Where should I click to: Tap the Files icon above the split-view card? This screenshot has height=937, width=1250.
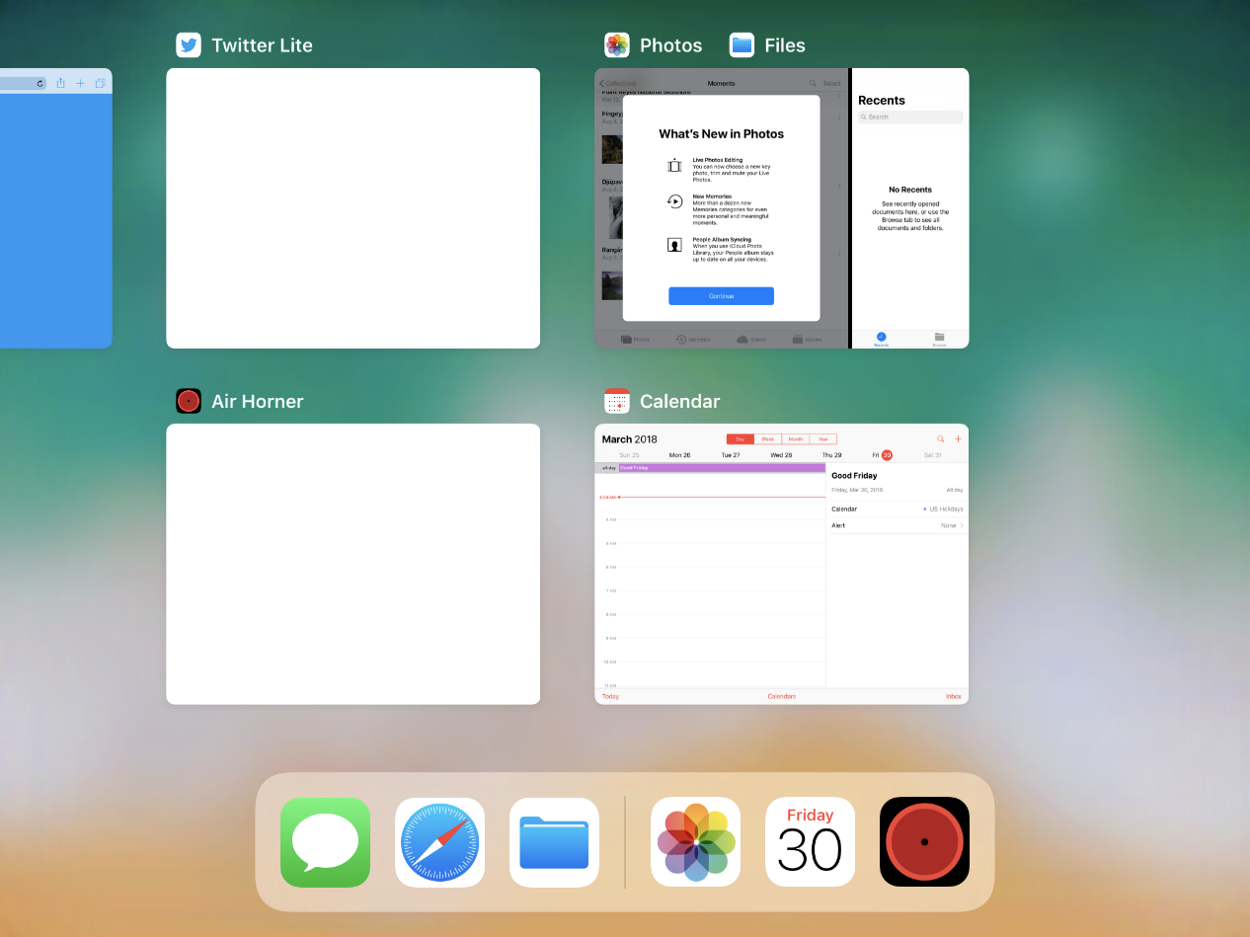point(742,45)
